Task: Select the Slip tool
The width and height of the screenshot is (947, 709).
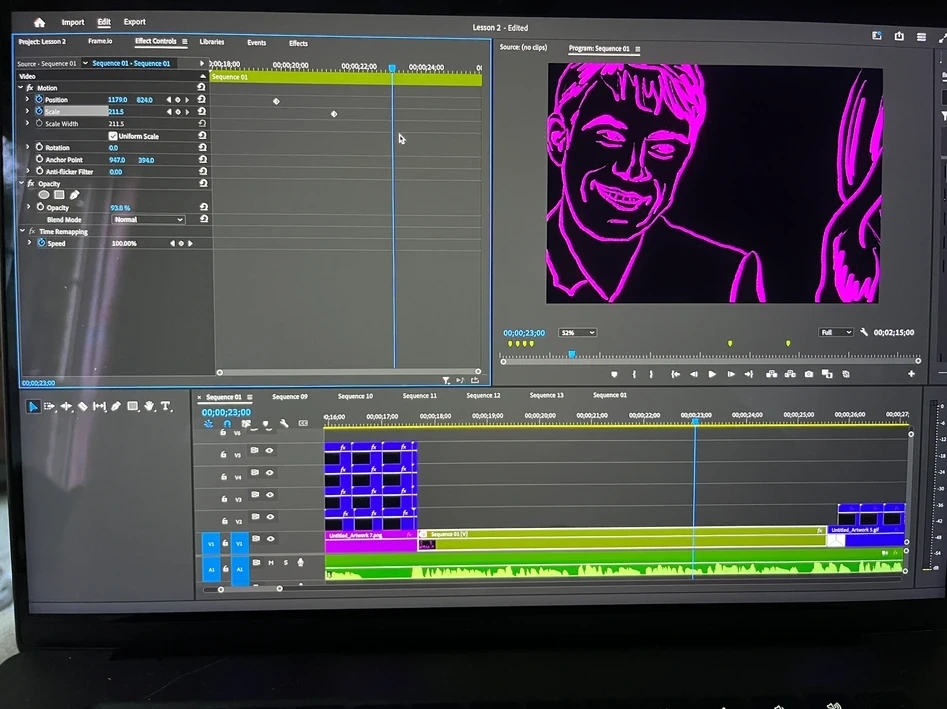Action: tap(100, 406)
